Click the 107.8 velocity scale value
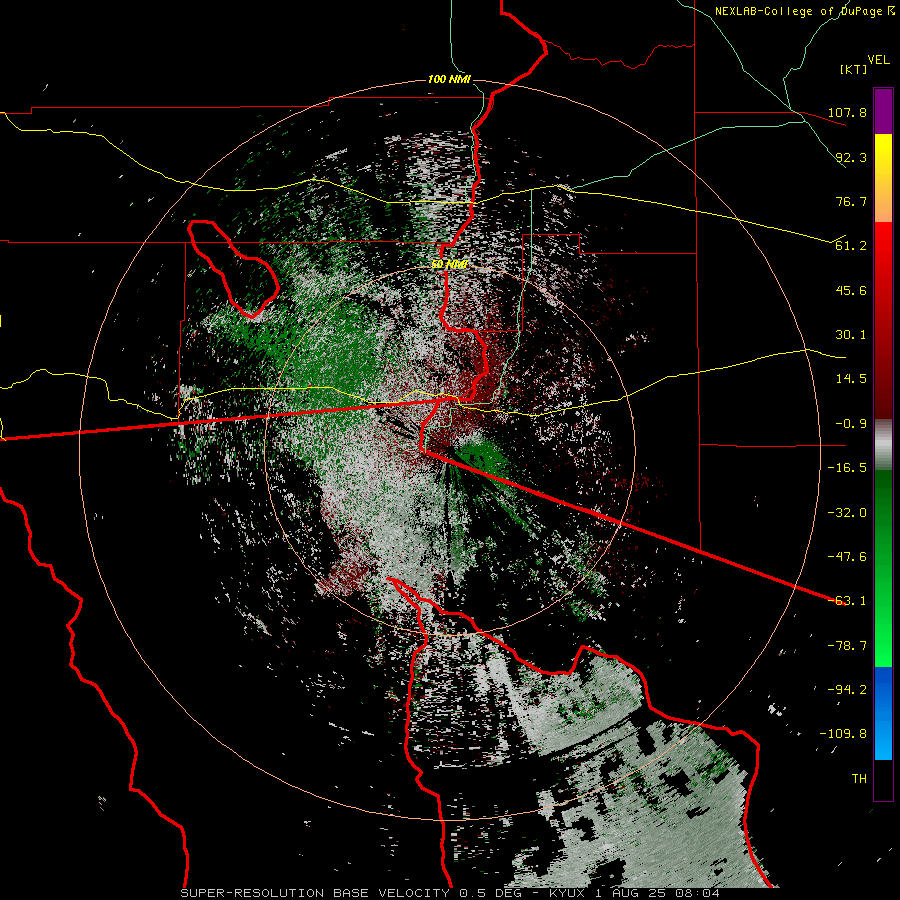Image resolution: width=900 pixels, height=900 pixels. [847, 112]
